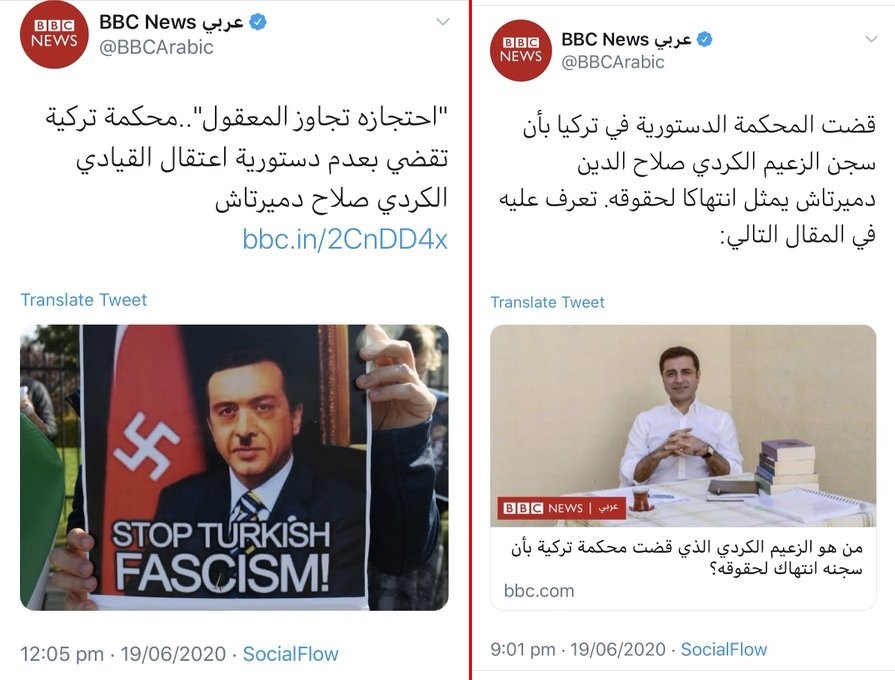Image resolution: width=895 pixels, height=680 pixels.
Task: Expand left tweet options chevron
Action: 443,22
